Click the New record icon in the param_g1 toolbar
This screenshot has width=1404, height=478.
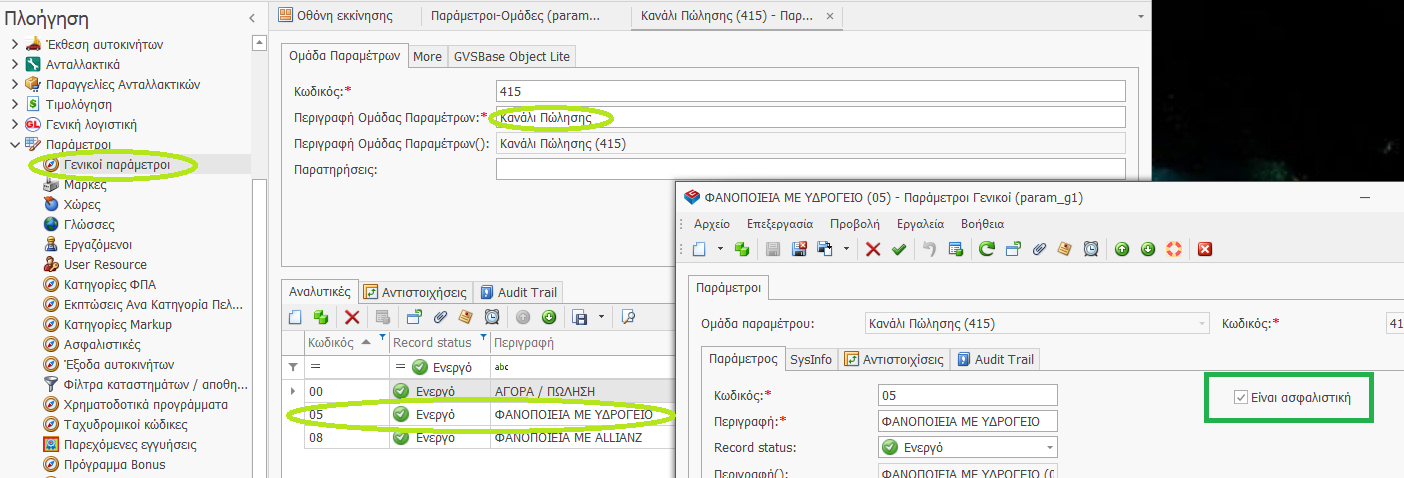[x=699, y=249]
